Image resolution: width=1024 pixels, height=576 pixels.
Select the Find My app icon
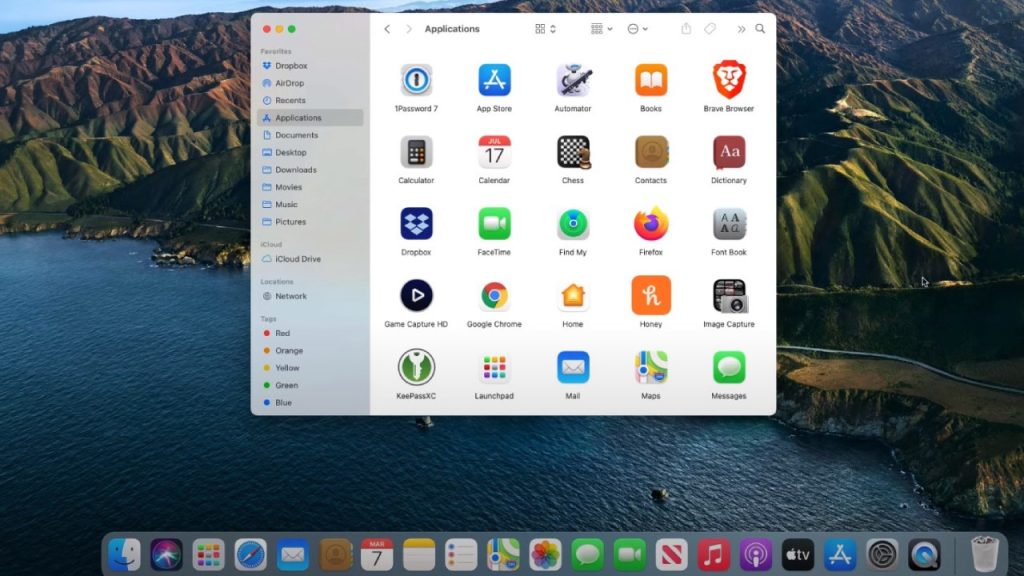(x=573, y=224)
